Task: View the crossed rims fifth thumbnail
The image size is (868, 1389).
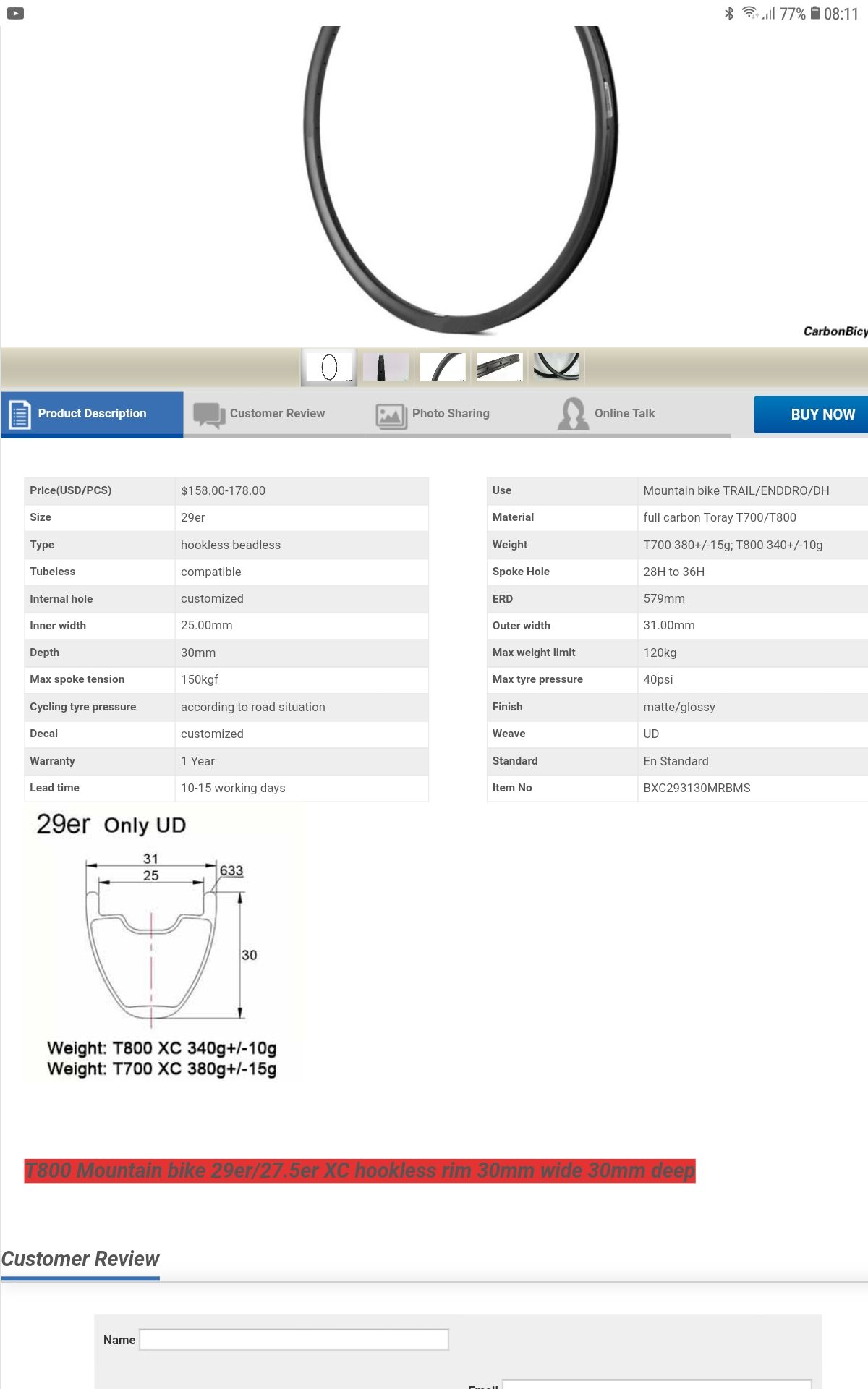Action: pyautogui.click(x=556, y=367)
